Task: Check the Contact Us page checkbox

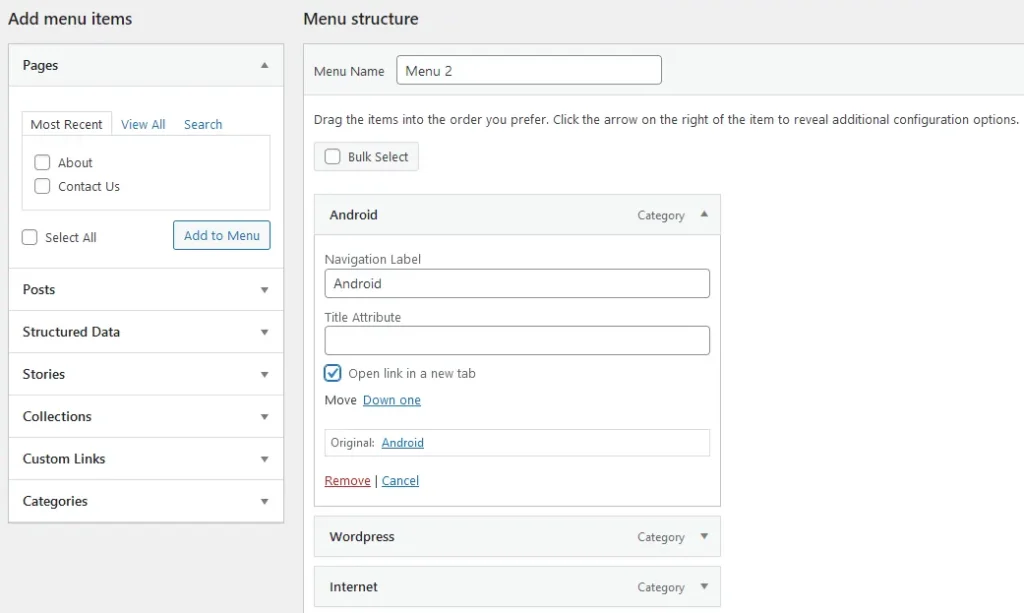Action: [x=42, y=186]
